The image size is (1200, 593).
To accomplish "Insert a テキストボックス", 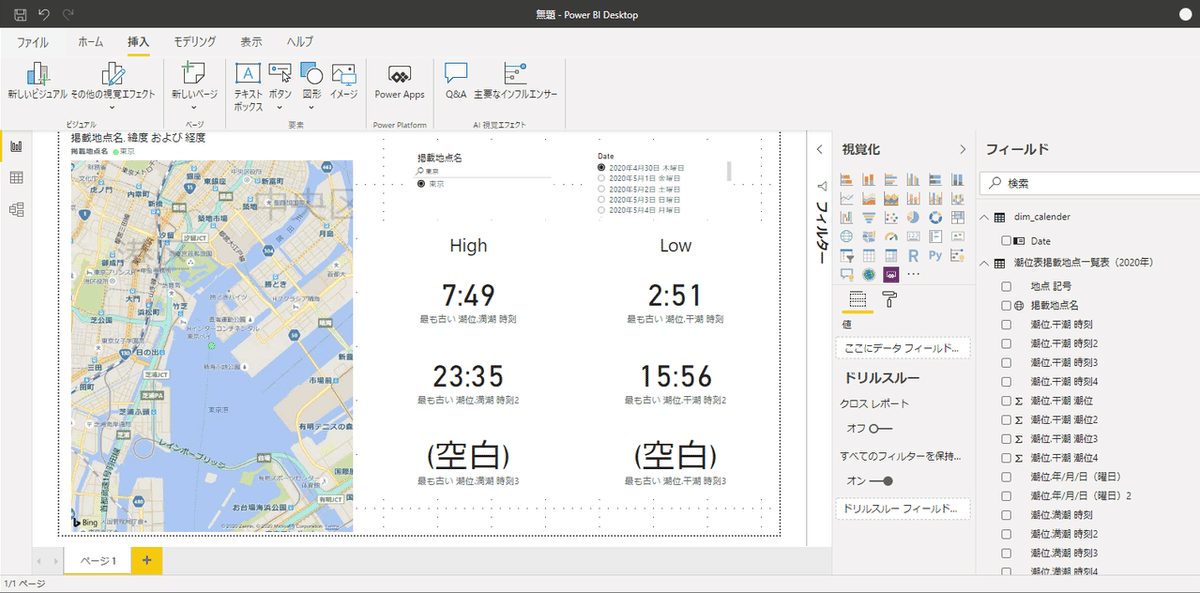I will pyautogui.click(x=248, y=86).
